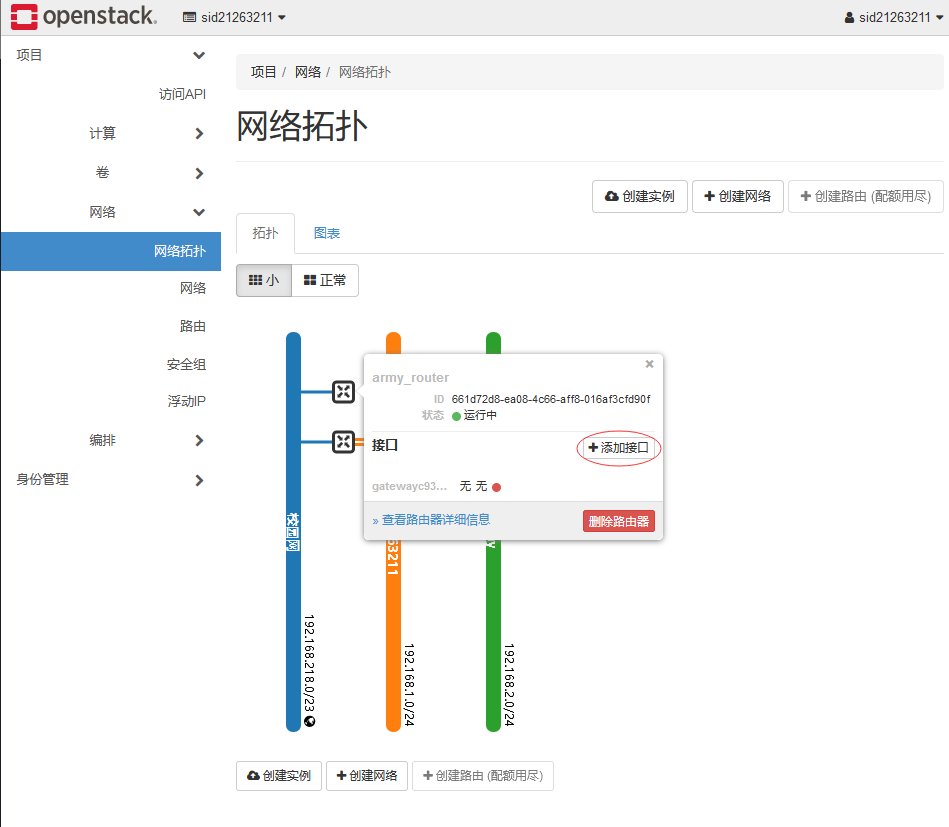Open the 访问API sidebar item
The height and width of the screenshot is (827, 949).
pos(182,94)
